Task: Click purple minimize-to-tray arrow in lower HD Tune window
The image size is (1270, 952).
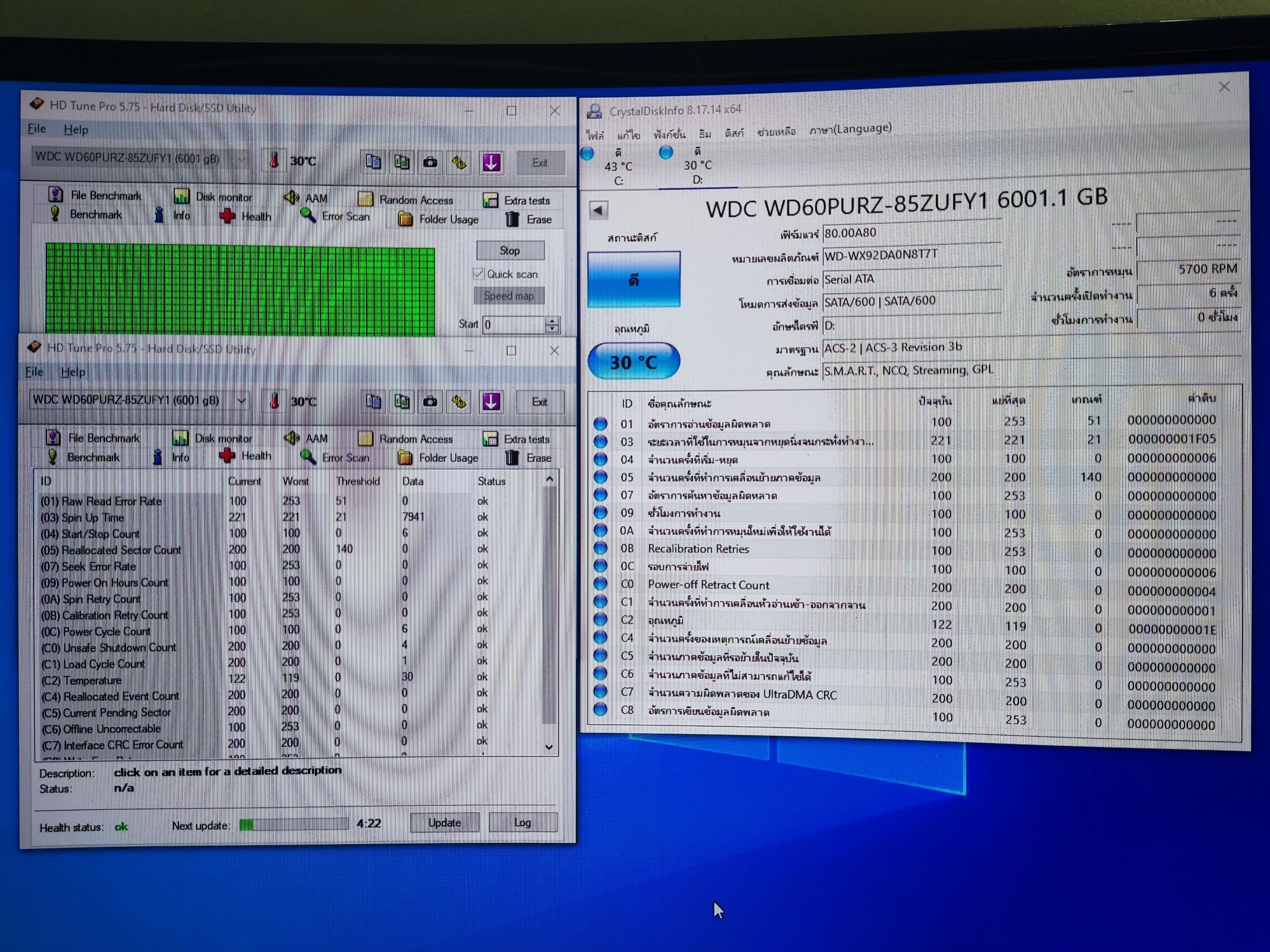Action: (491, 402)
